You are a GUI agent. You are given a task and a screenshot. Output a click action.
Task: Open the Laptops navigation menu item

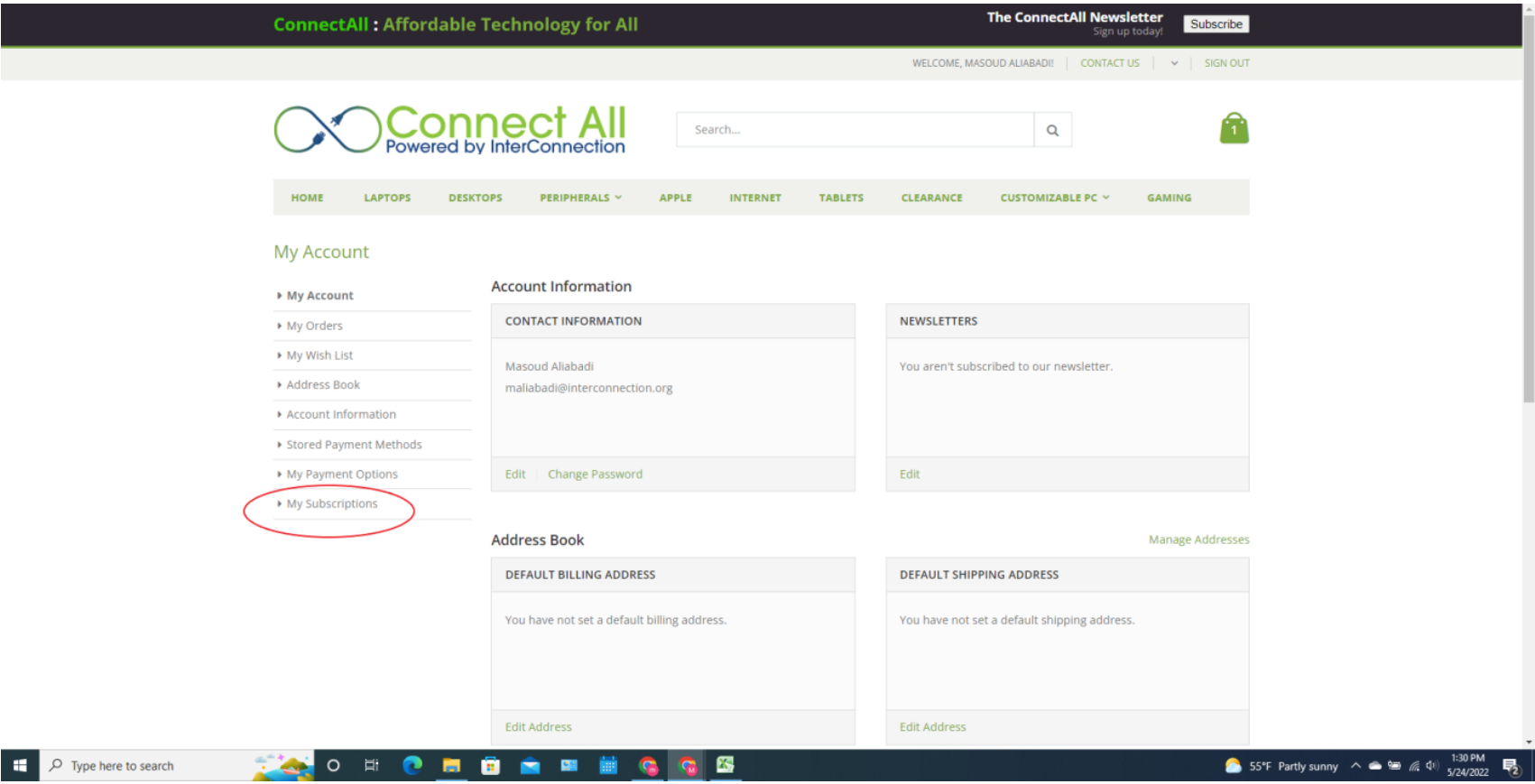[387, 198]
